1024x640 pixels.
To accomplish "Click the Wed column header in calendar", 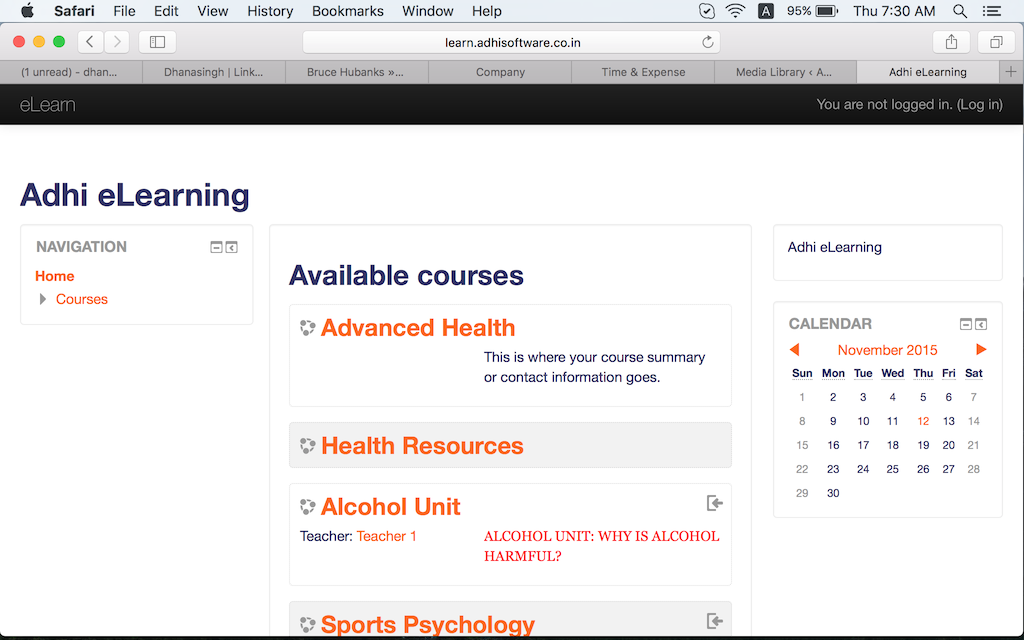I will 893,374.
